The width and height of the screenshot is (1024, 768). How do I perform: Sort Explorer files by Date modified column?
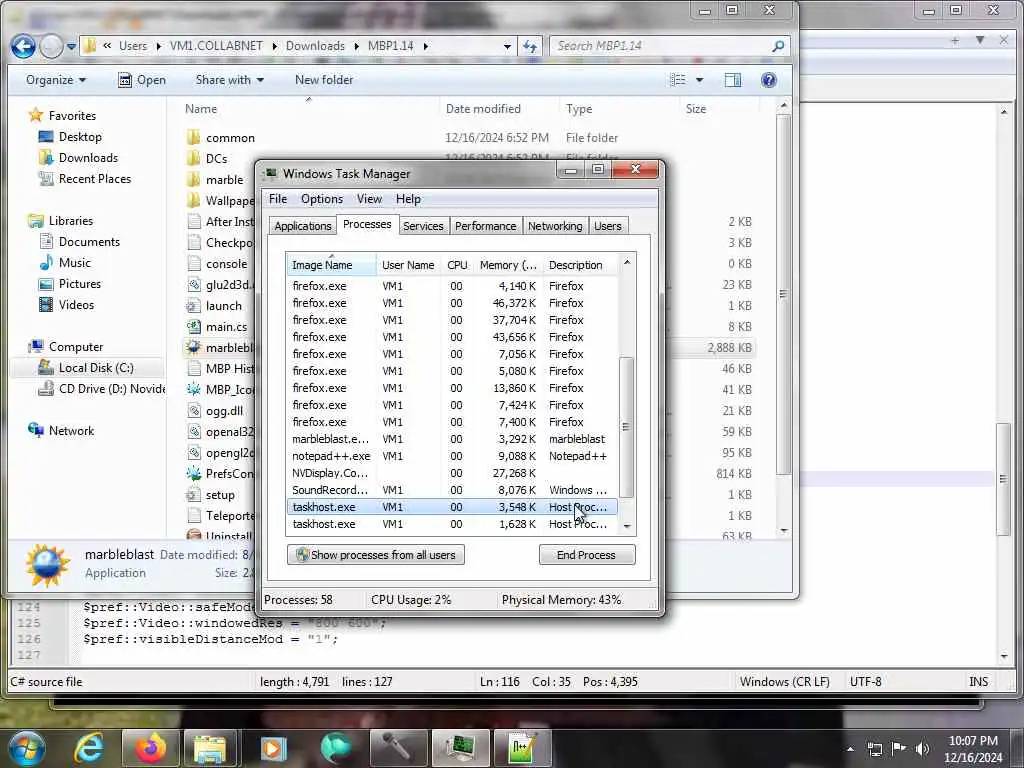[483, 109]
